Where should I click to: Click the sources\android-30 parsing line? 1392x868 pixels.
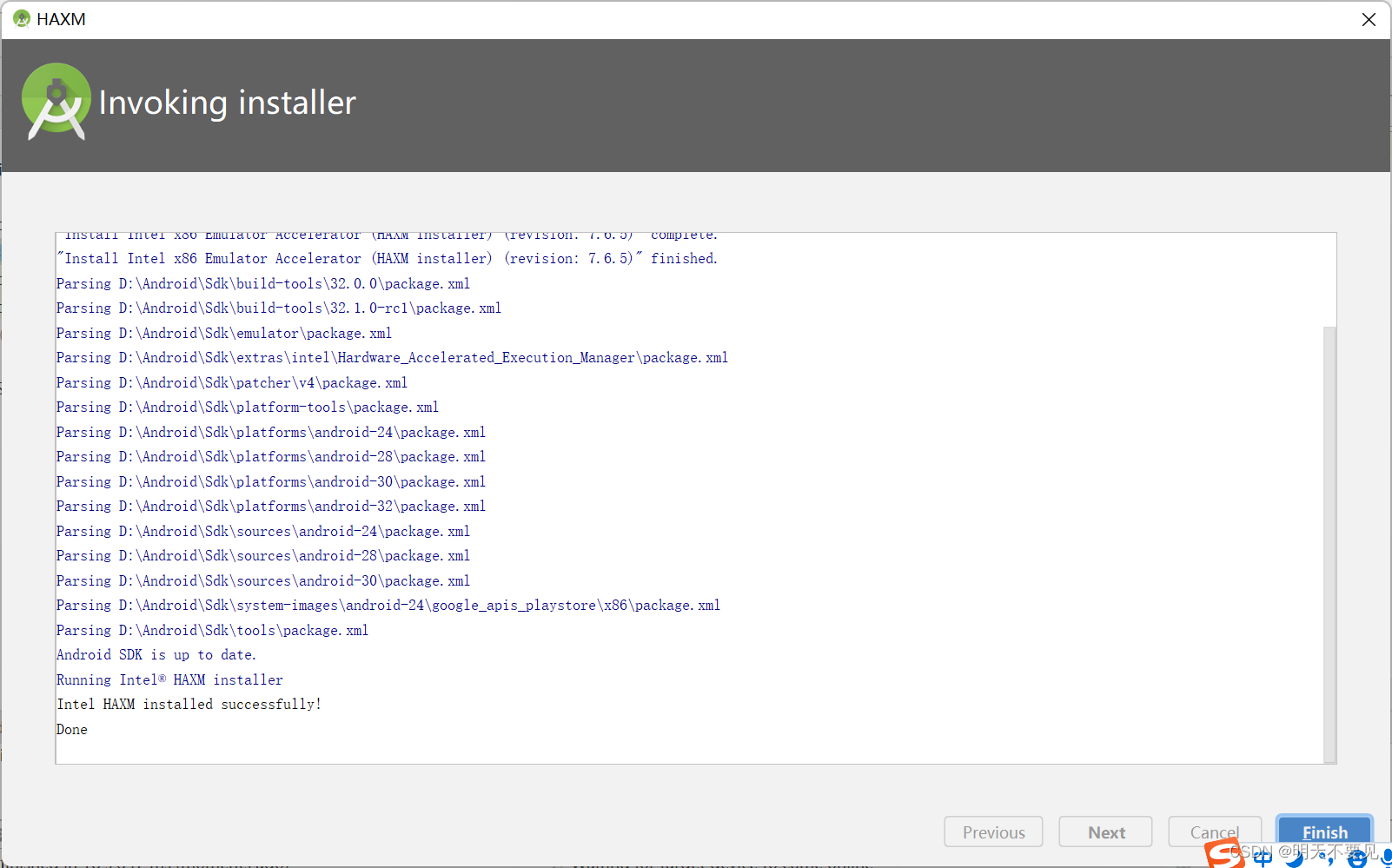click(x=263, y=580)
